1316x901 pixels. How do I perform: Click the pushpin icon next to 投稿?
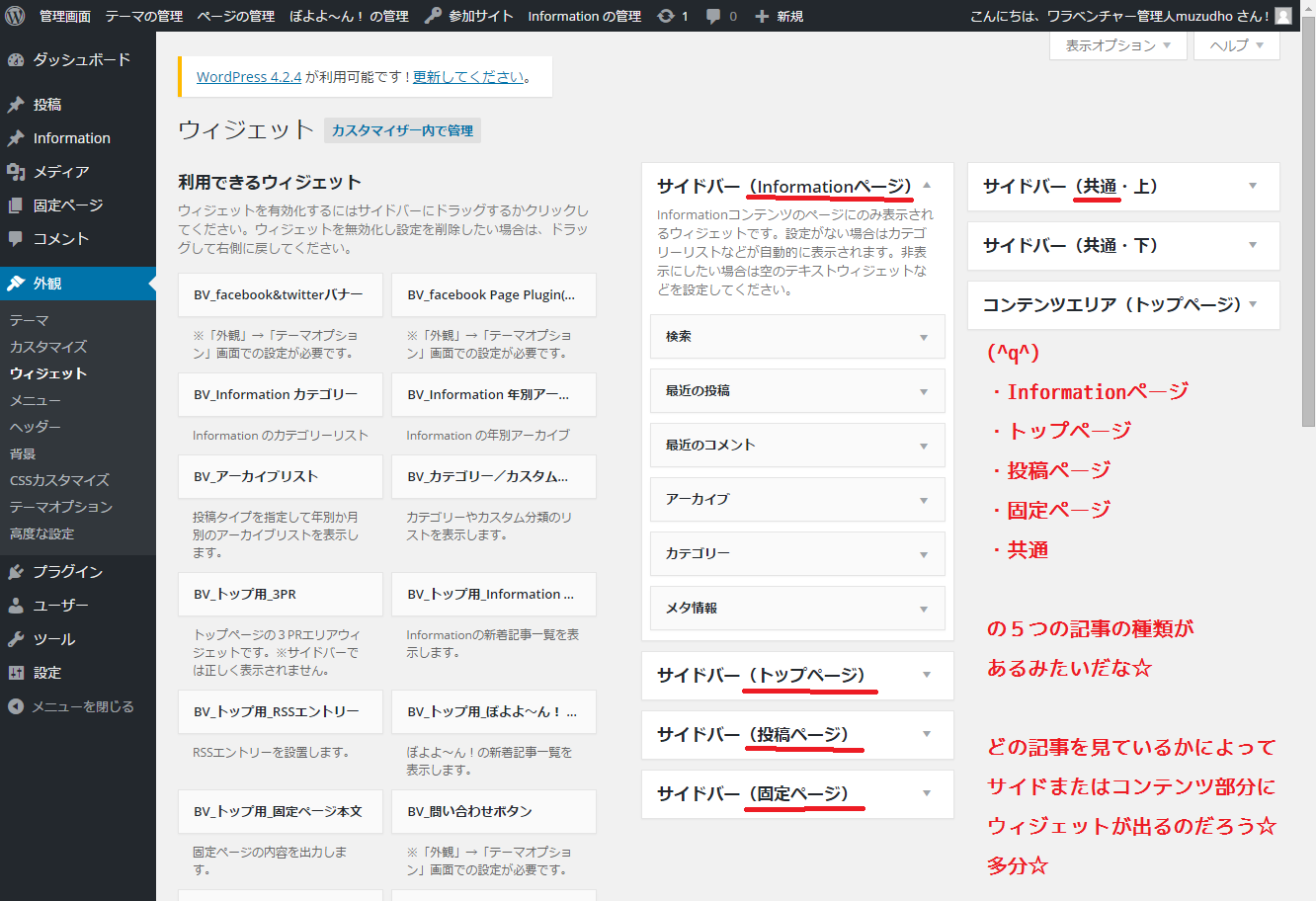[x=16, y=105]
